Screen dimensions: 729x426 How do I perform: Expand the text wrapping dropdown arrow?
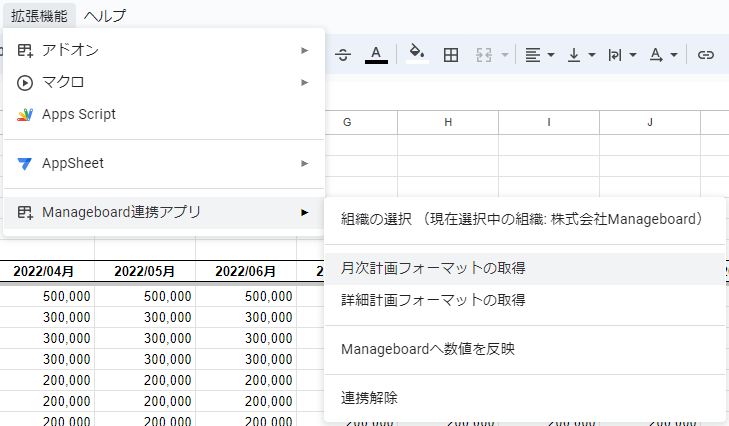[633, 55]
